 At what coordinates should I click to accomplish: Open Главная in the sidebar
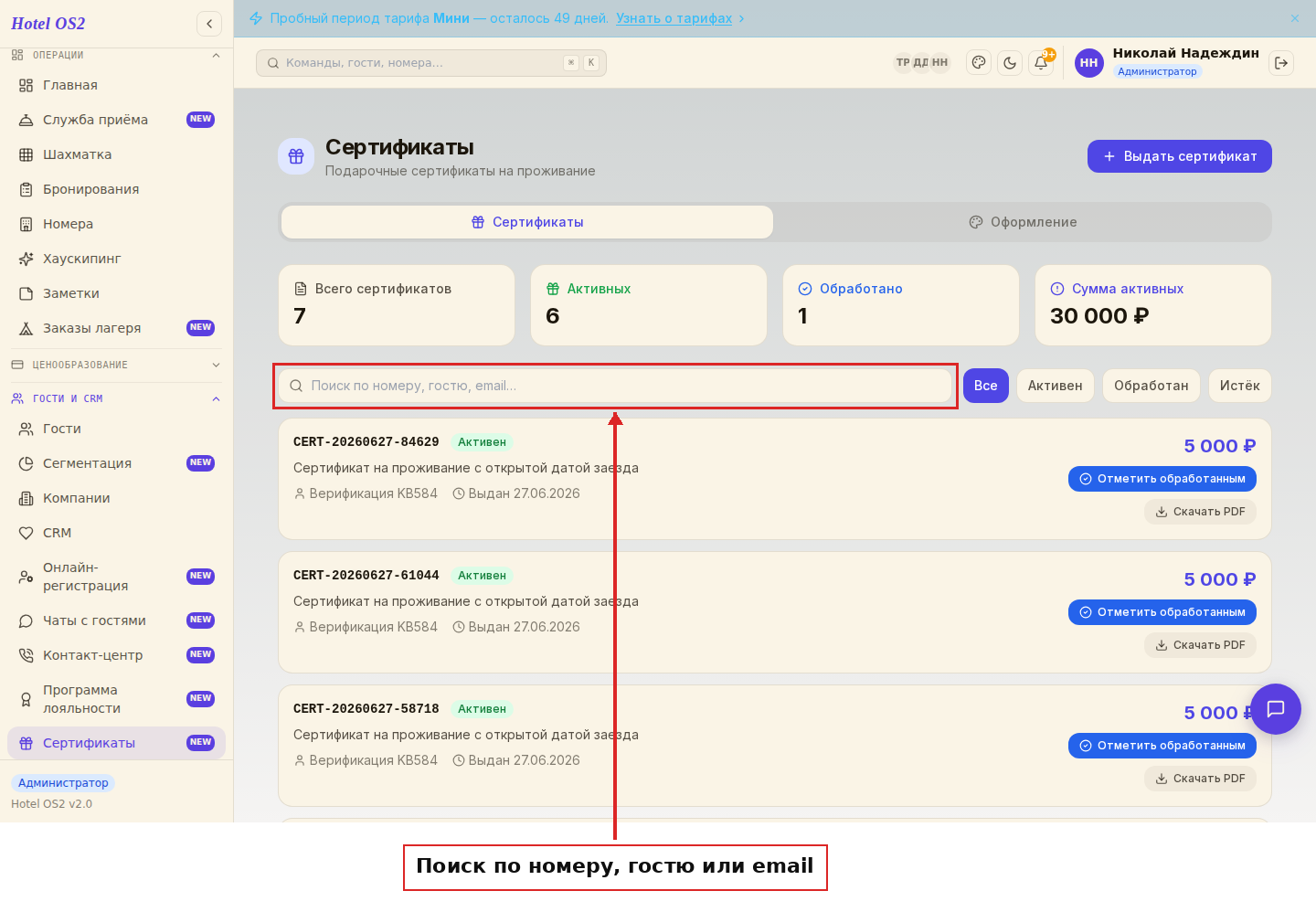pyautogui.click(x=116, y=85)
